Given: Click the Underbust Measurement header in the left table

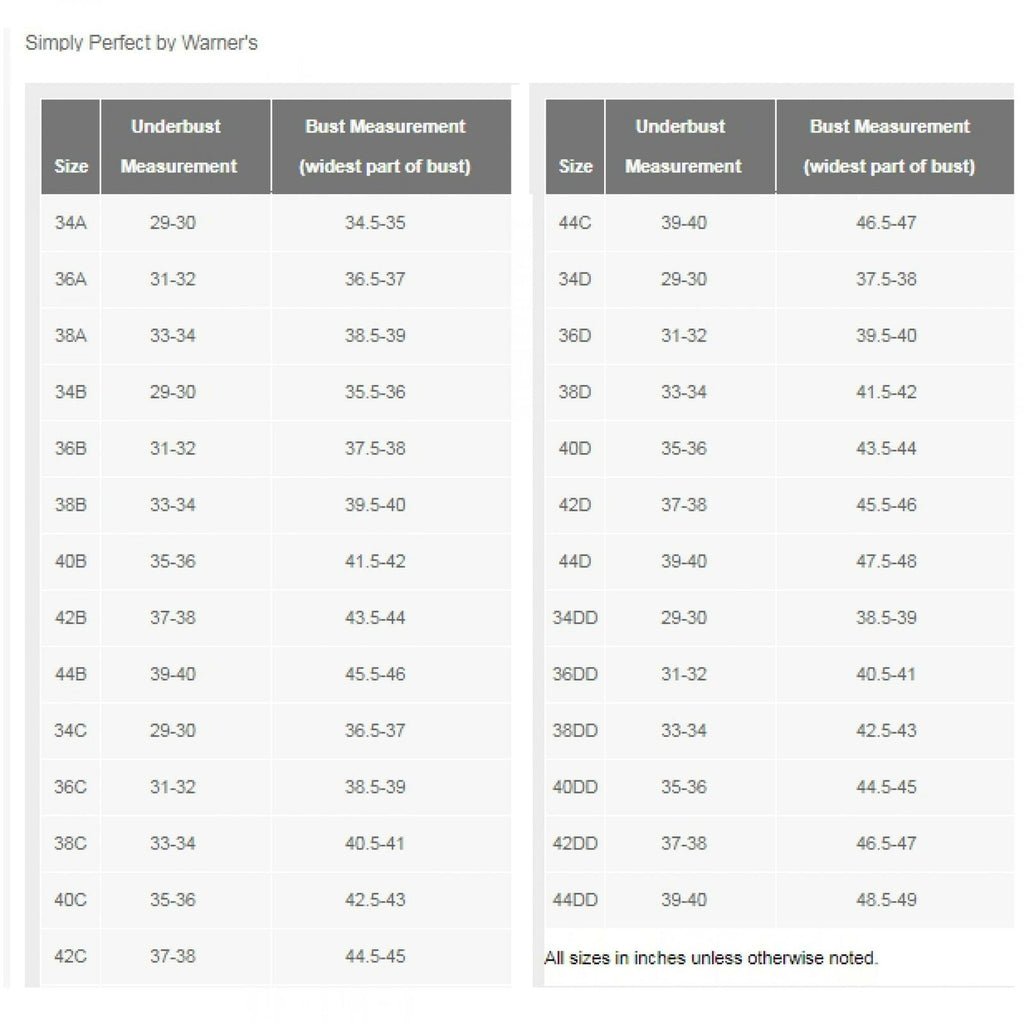Looking at the screenshot, I should [178, 146].
